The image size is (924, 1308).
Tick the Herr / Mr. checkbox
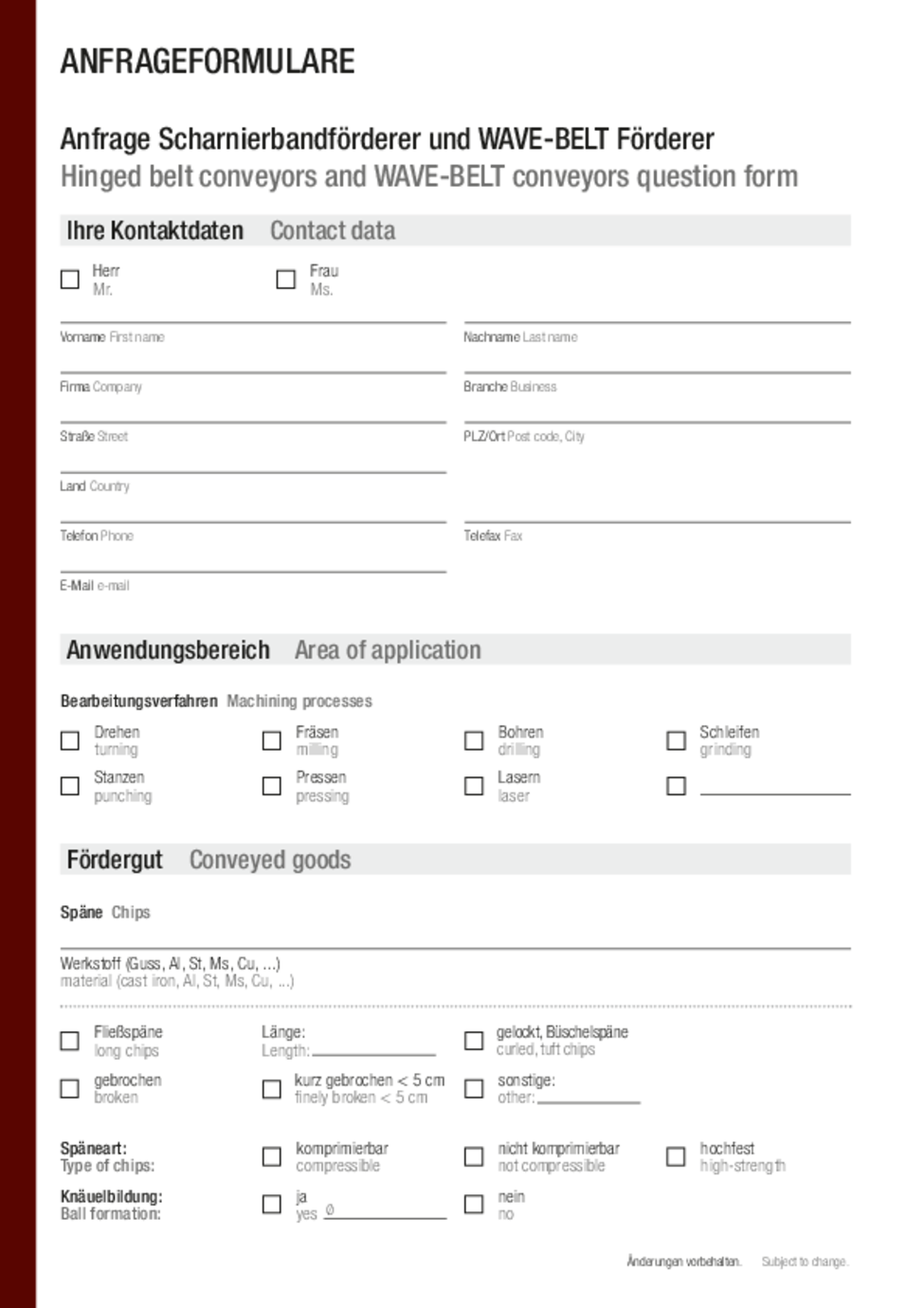69,279
